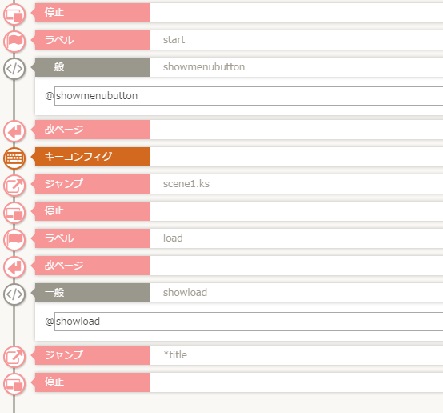
Task: Select the キーコンフィグ orange block
Action: 92,156
